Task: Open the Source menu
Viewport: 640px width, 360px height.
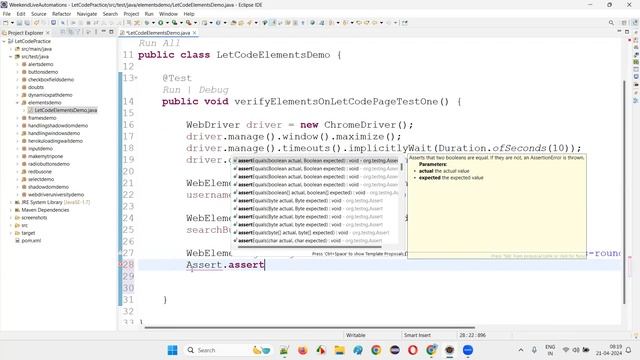Action: point(39,14)
